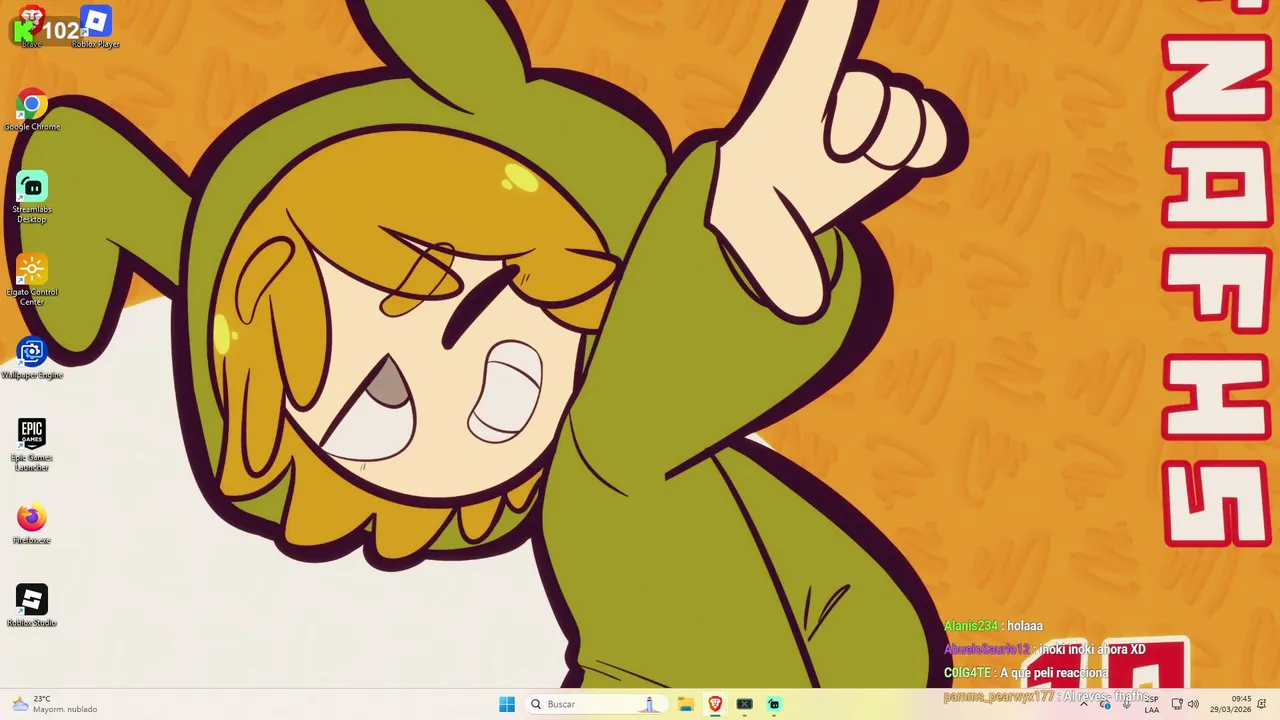Select the Epic Games Launcher icon

[x=32, y=445]
